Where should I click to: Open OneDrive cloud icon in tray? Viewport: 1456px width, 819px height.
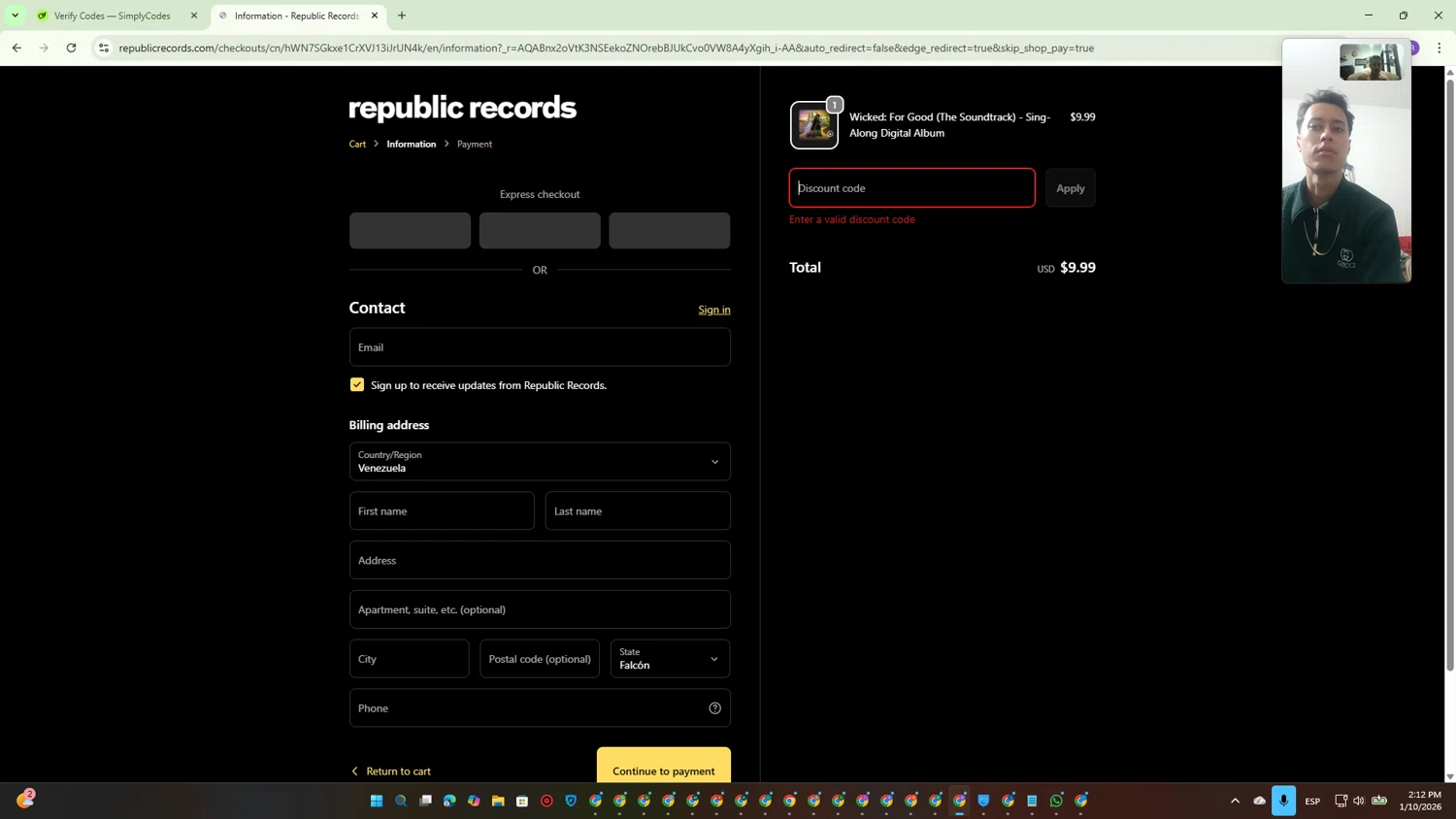[1259, 801]
